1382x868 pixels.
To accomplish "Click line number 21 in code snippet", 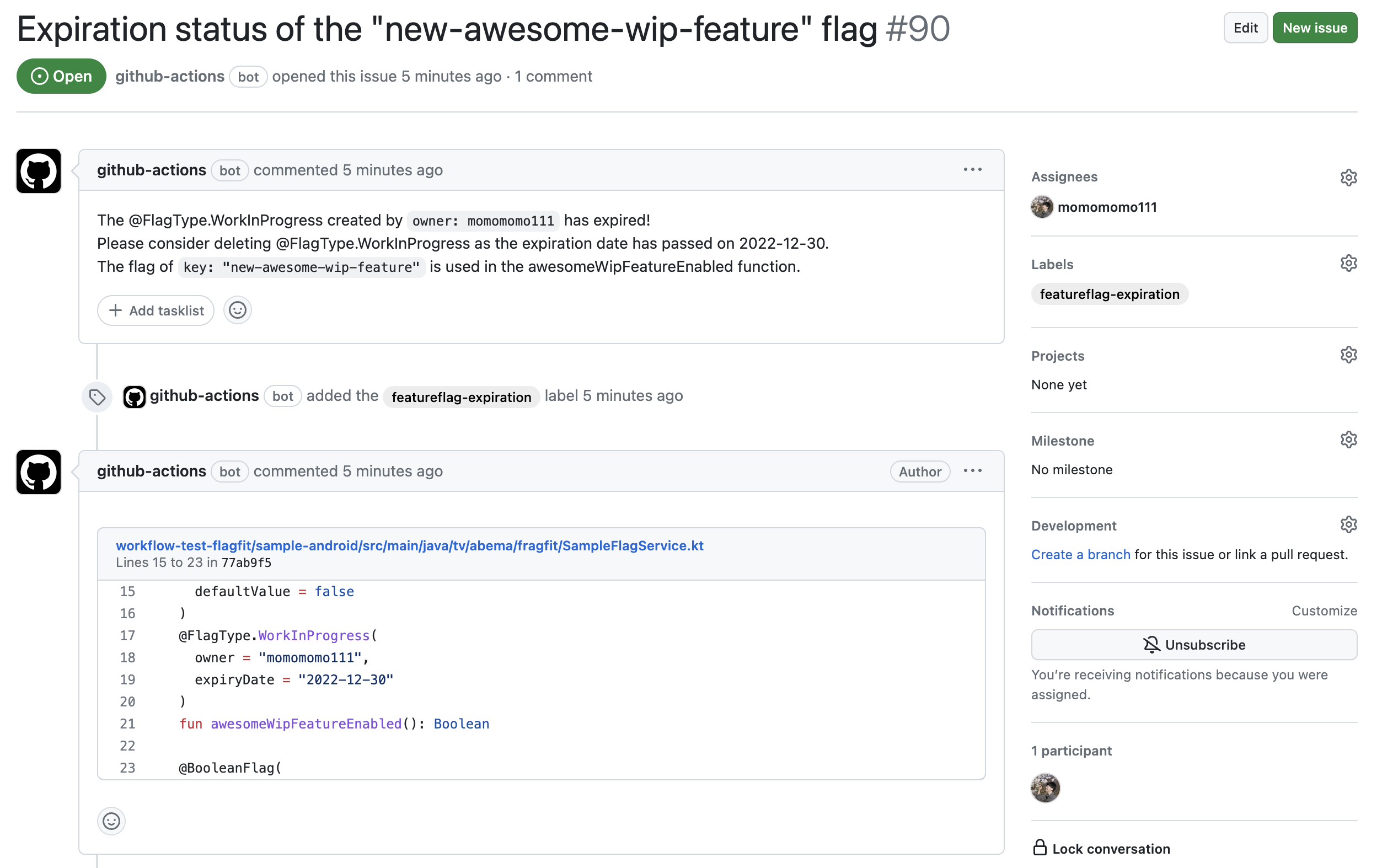I will 127,724.
